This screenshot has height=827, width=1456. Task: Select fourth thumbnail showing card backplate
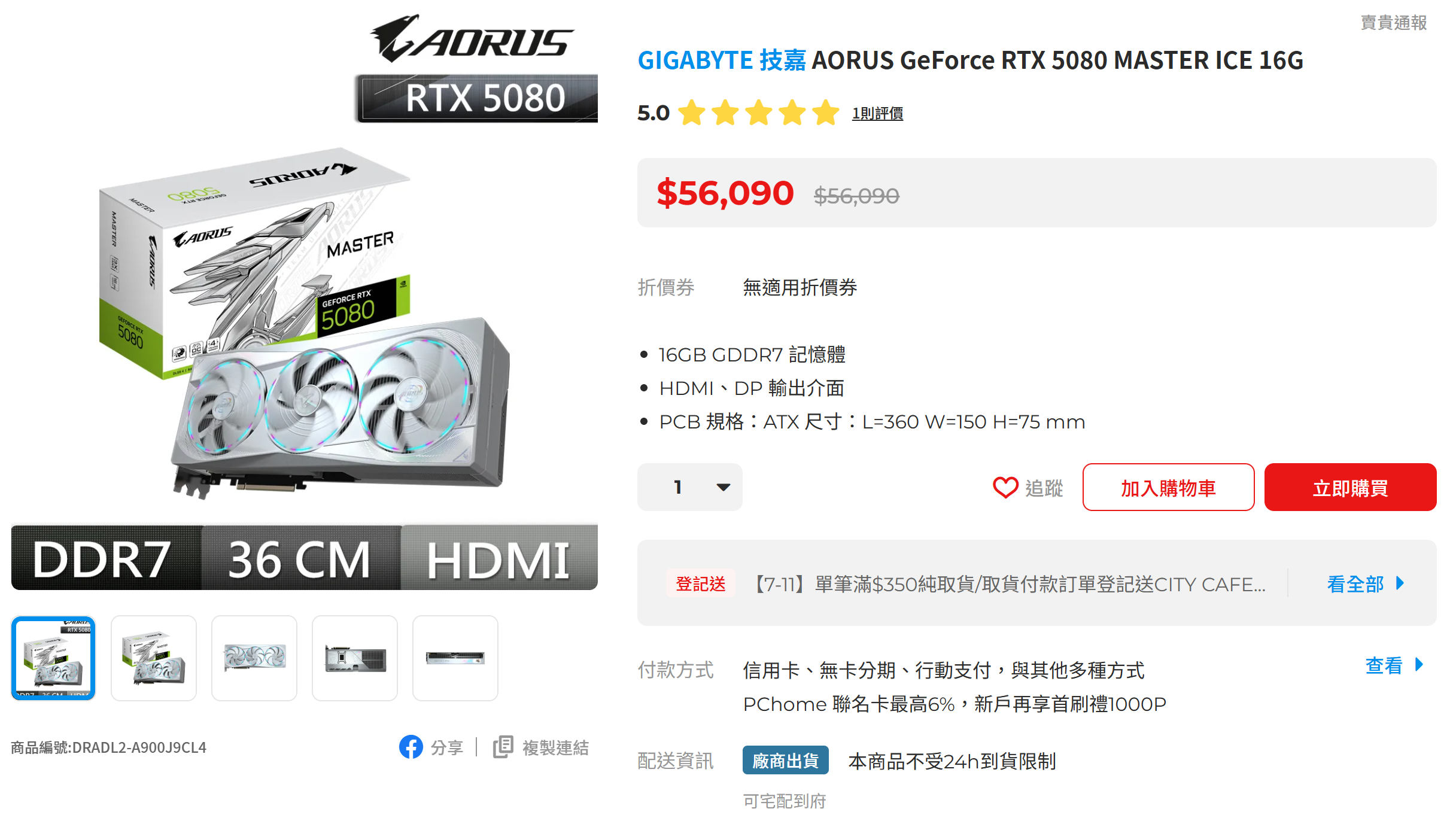pyautogui.click(x=355, y=658)
